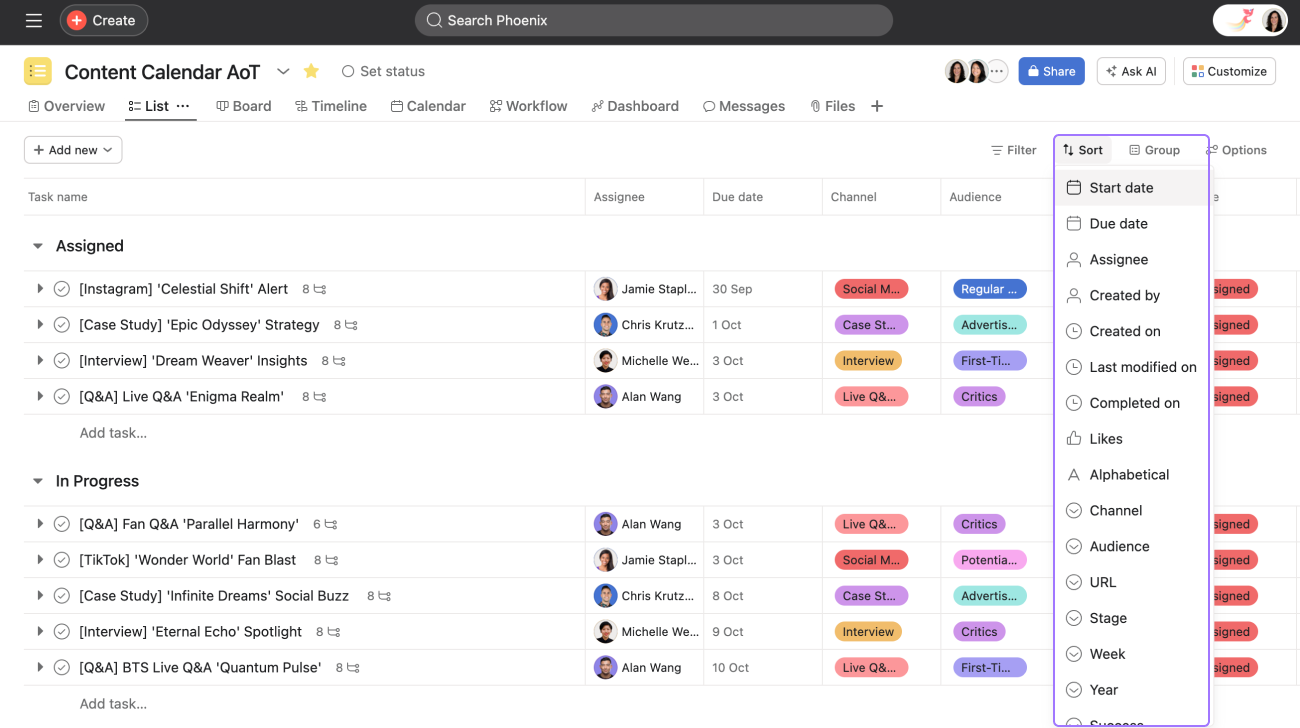Collapse the Assigned section
The height and width of the screenshot is (728, 1300).
coord(37,245)
